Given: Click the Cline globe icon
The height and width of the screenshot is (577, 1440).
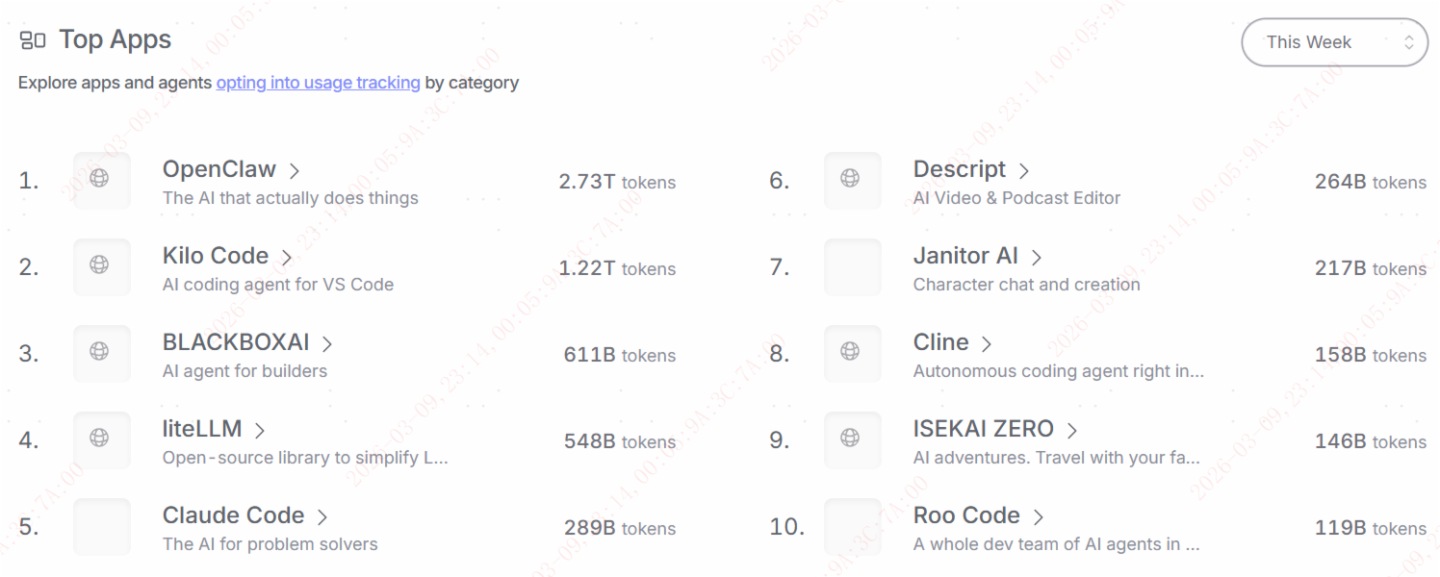Looking at the screenshot, I should pyautogui.click(x=850, y=352).
